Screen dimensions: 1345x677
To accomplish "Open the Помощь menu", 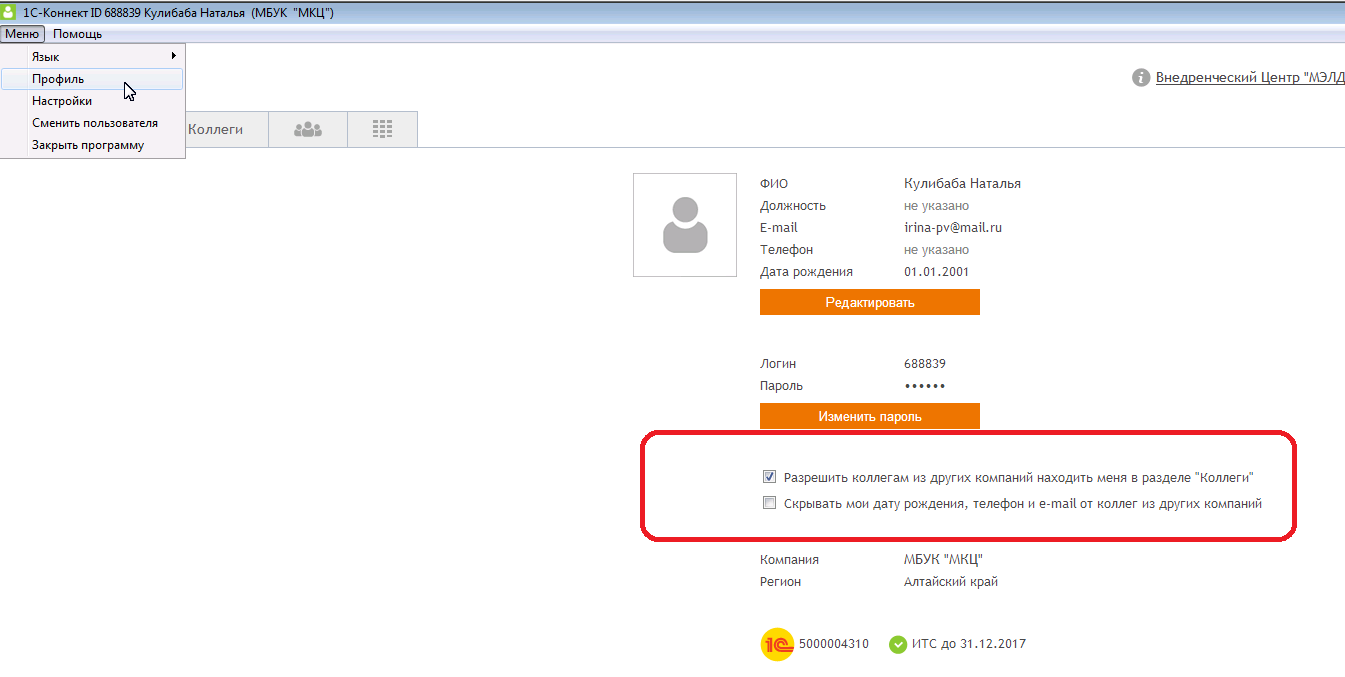I will point(77,34).
